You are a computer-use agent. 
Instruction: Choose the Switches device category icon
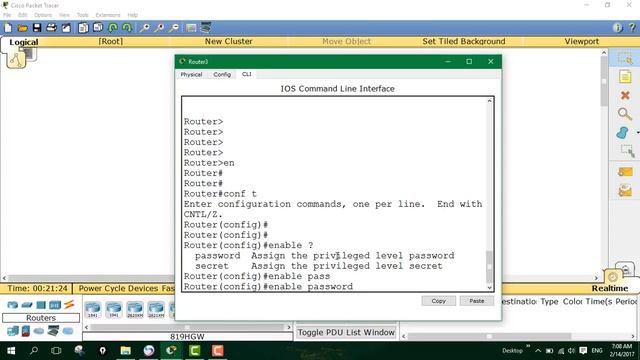pyautogui.click(x=27, y=304)
